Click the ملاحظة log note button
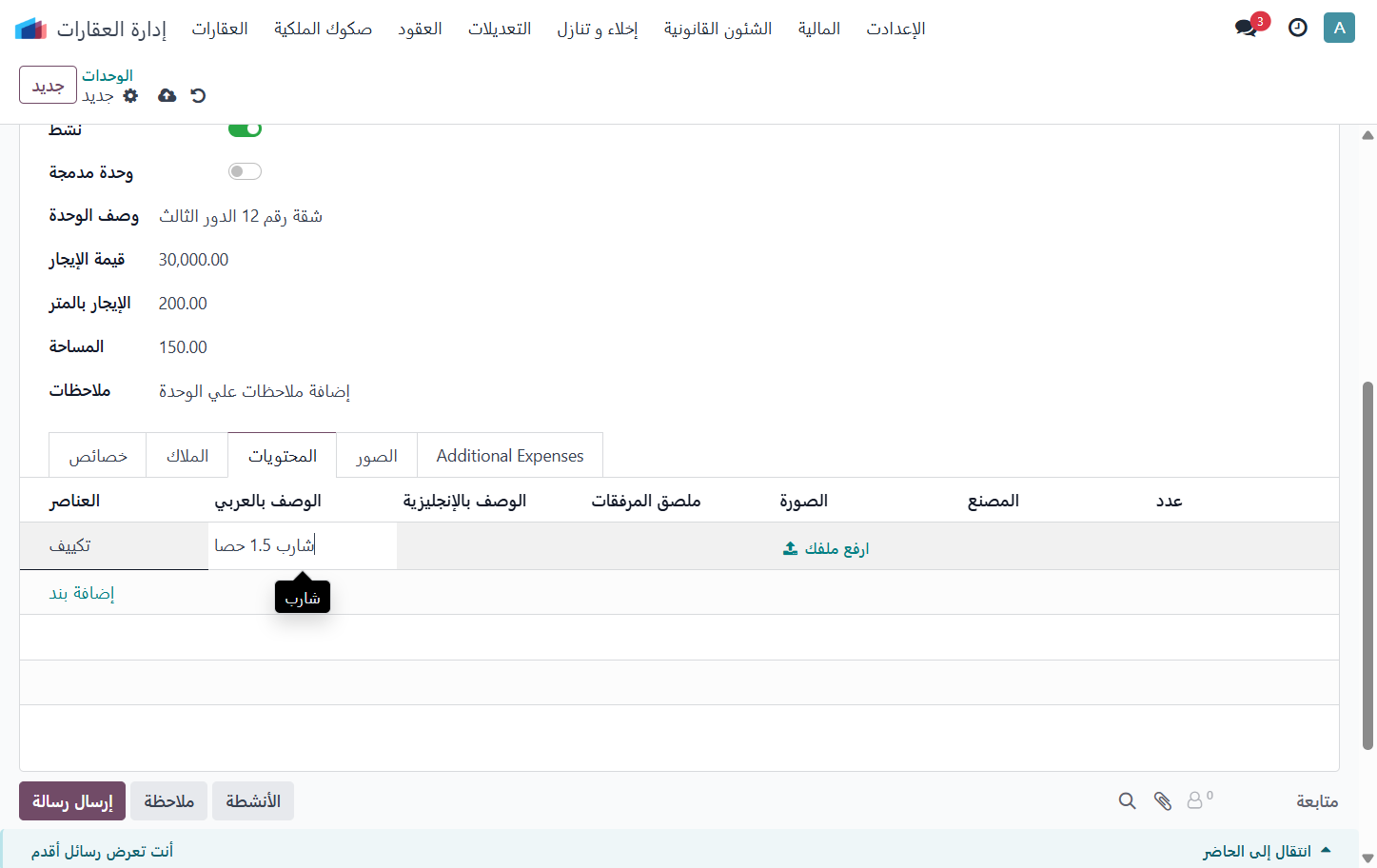1377x868 pixels. pyautogui.click(x=169, y=801)
